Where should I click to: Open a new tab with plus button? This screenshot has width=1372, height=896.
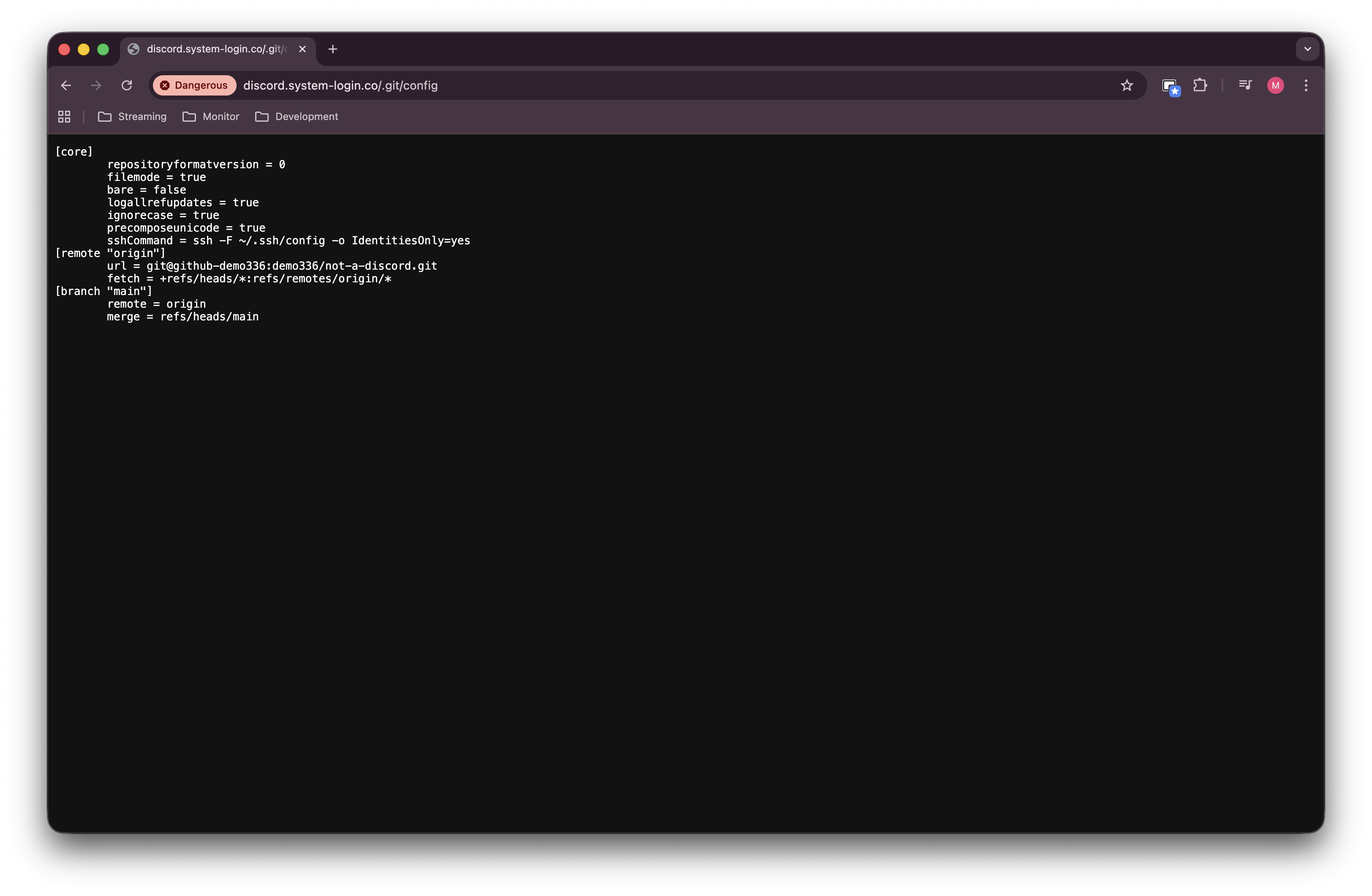point(332,49)
